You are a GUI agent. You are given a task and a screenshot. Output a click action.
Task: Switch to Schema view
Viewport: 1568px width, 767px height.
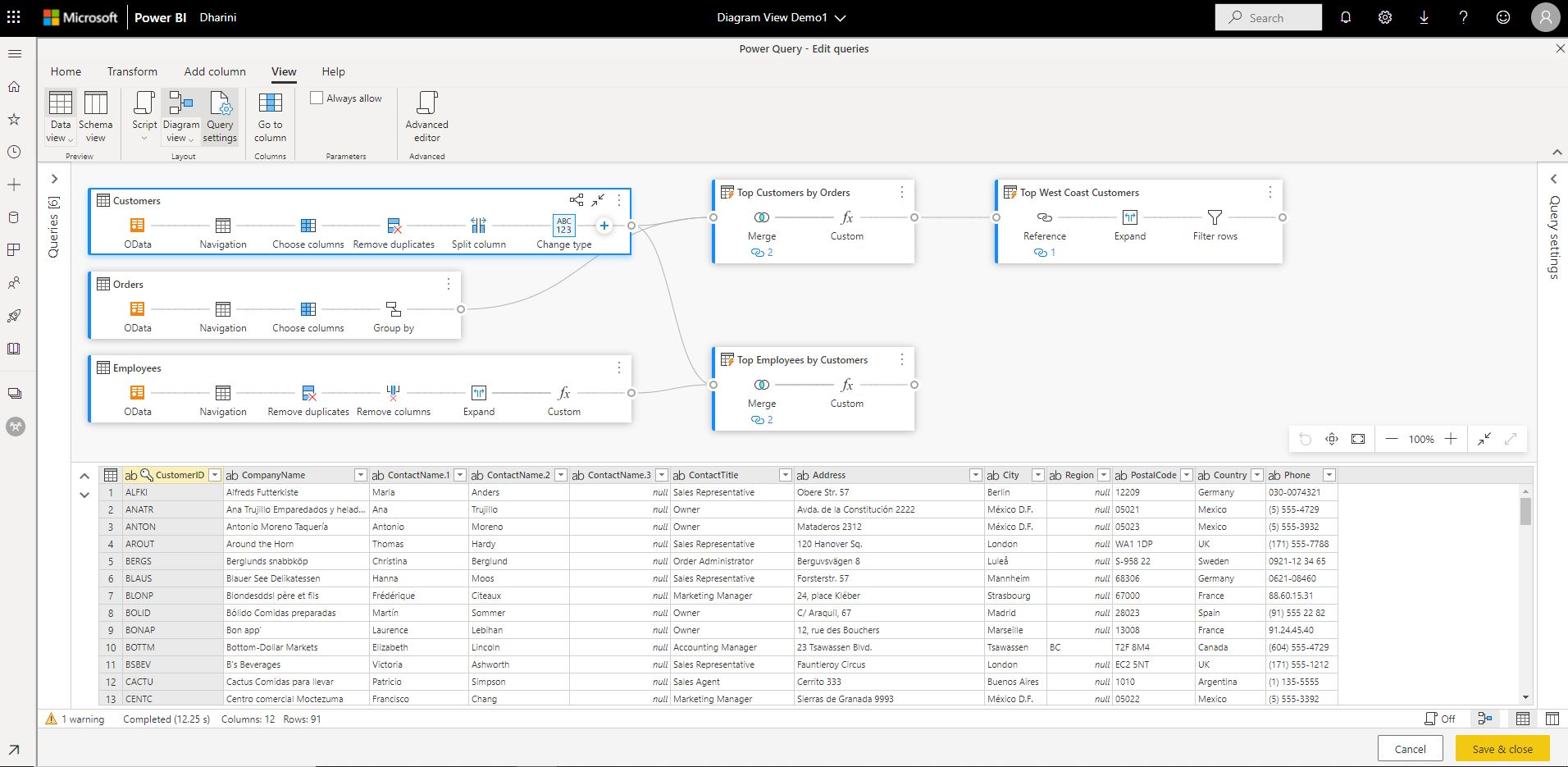point(96,117)
